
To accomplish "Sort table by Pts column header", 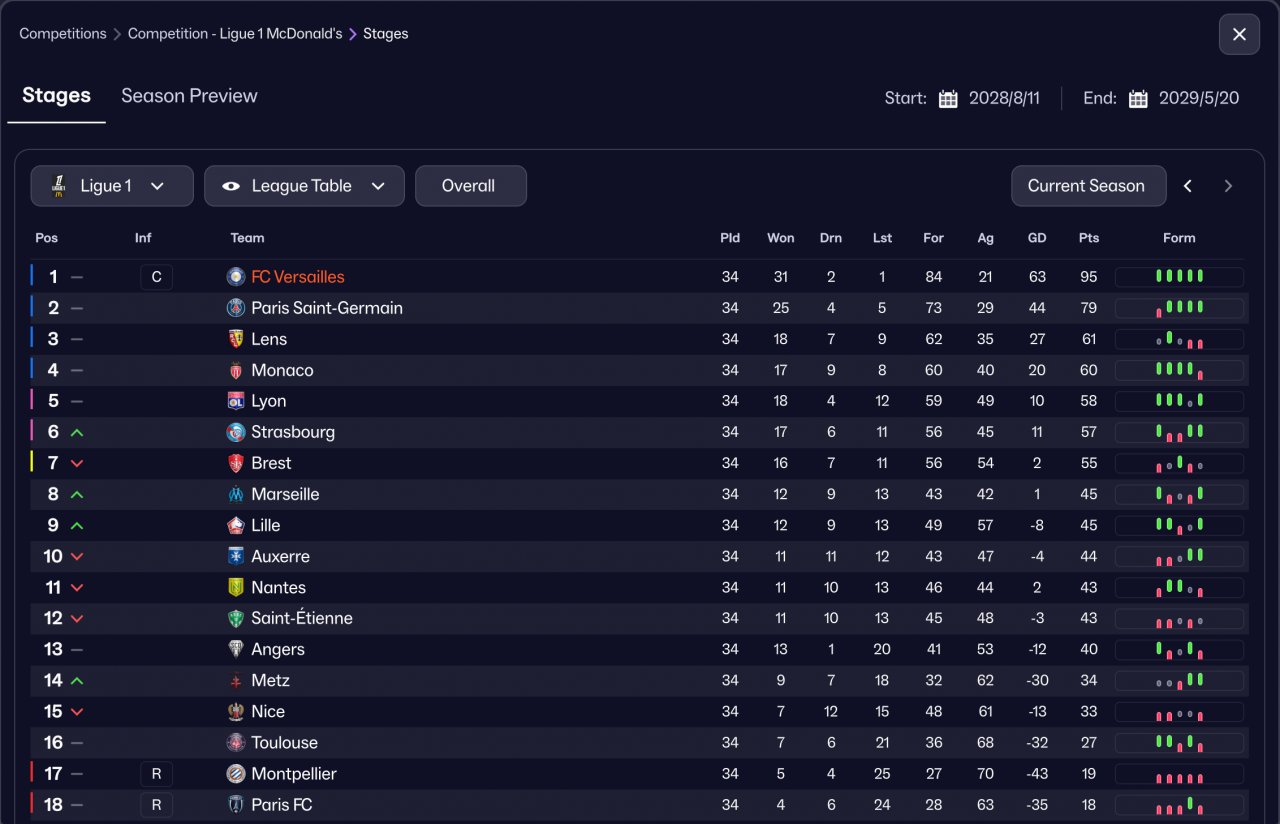I will (x=1088, y=238).
